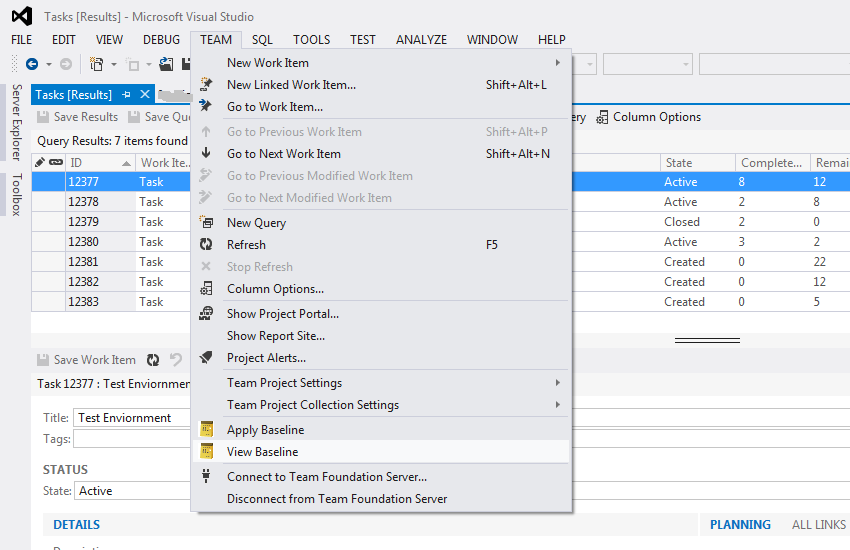Click the Show Project Portal icon

206,313
